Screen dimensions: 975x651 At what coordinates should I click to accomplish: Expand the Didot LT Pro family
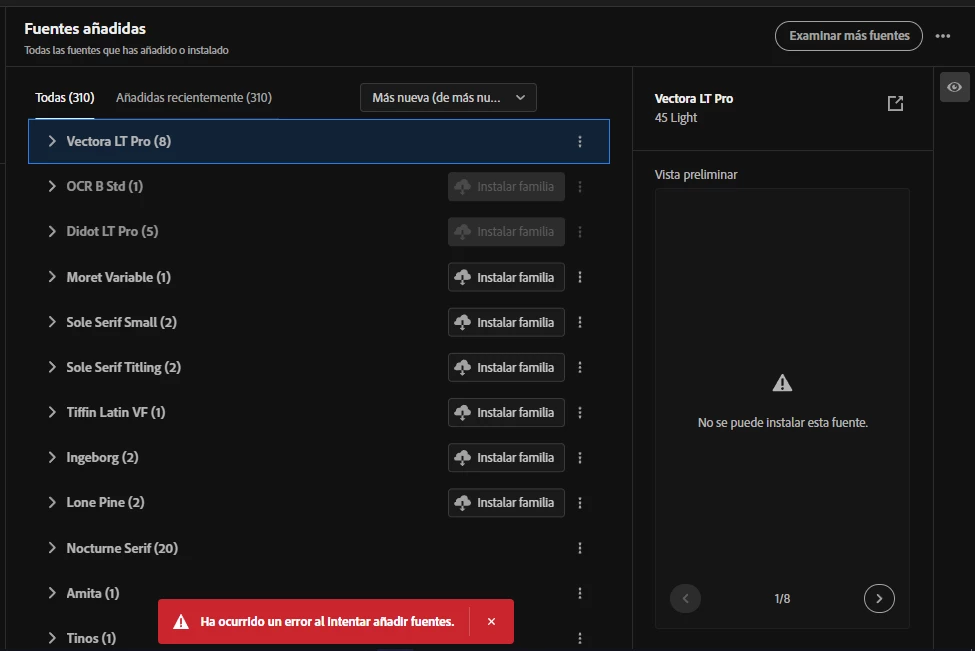pos(52,231)
